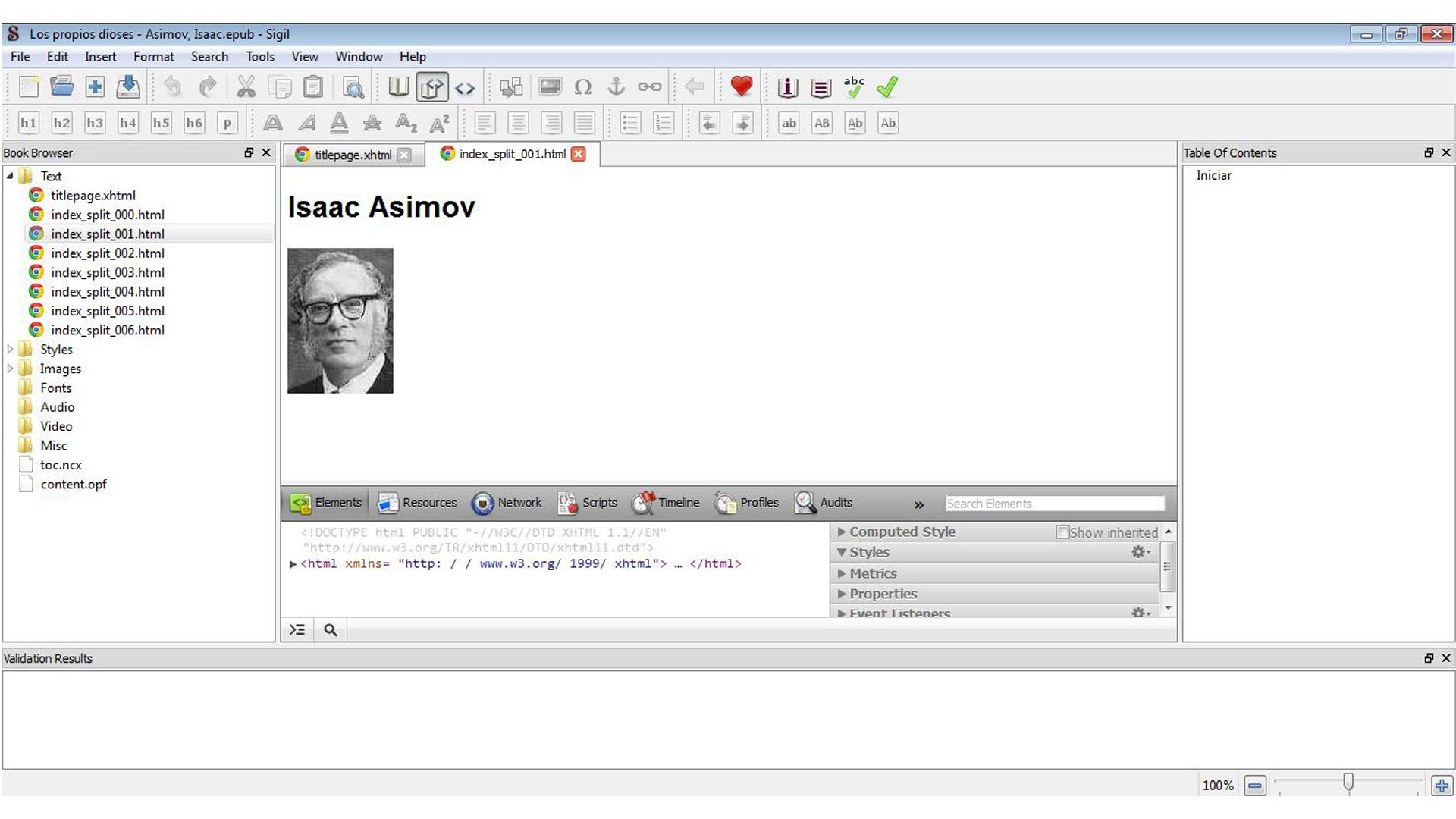
Task: Open the Tools menu
Action: click(x=259, y=57)
